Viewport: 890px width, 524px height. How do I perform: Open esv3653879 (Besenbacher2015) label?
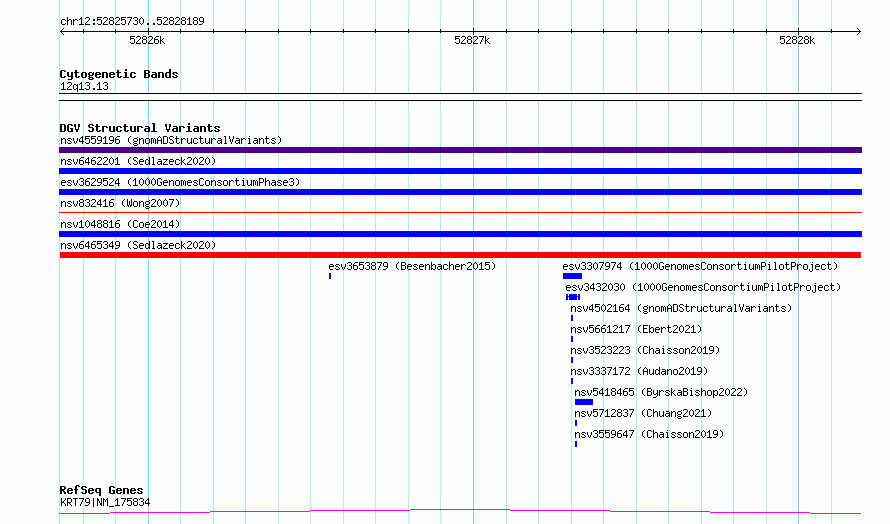412,266
